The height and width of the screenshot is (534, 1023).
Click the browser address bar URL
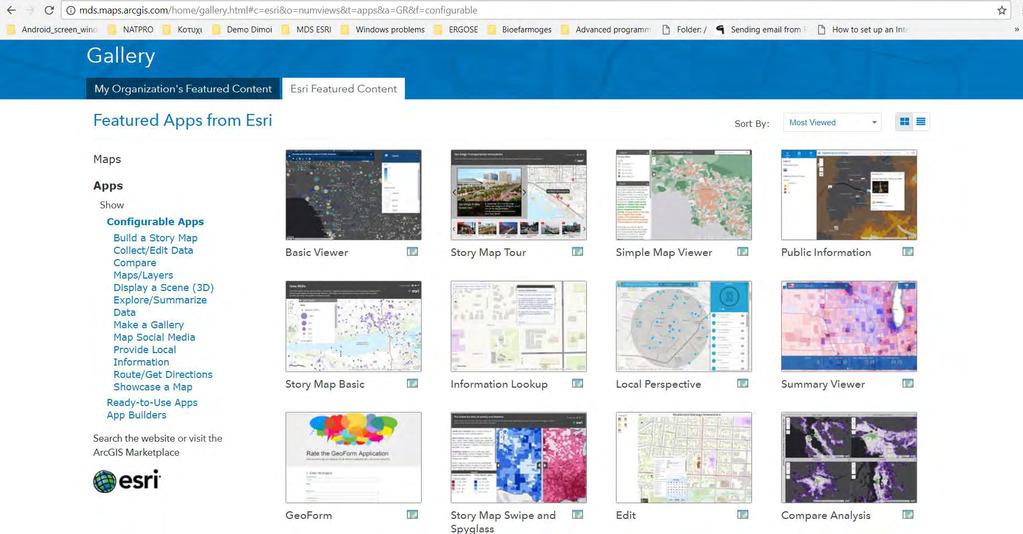[x=278, y=10]
